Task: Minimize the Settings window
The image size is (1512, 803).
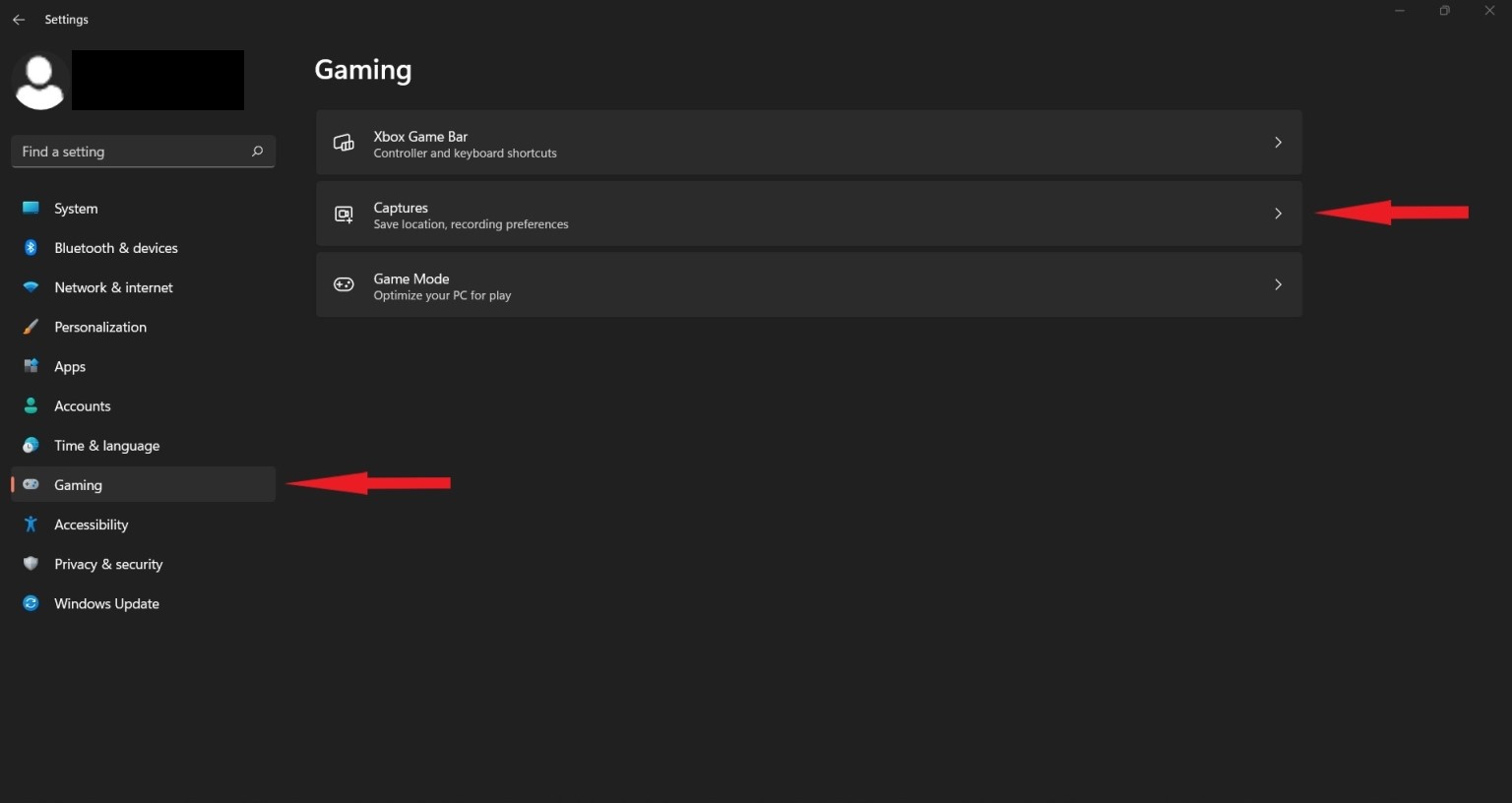Action: [1399, 11]
